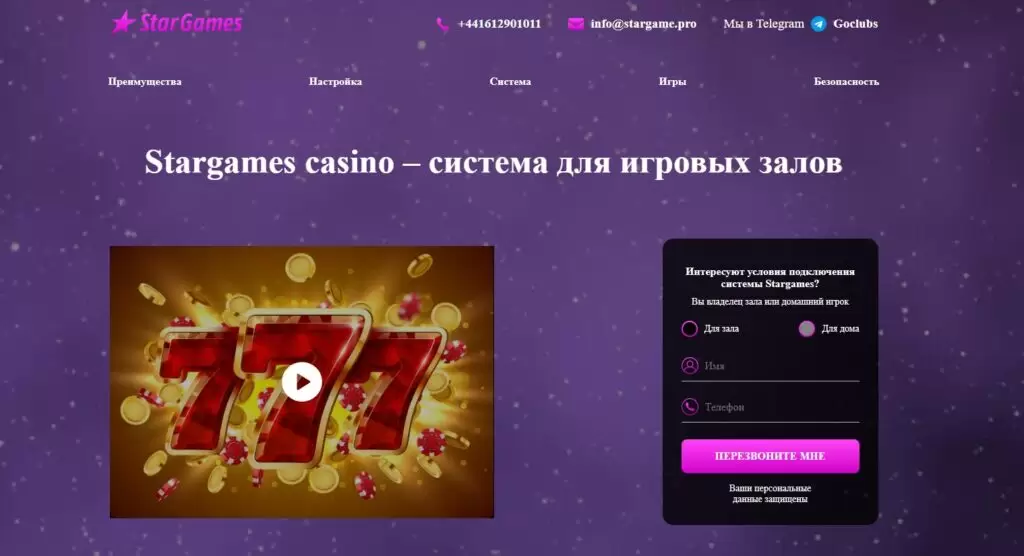1024x556 pixels.
Task: Click the user icon beside Имя
Action: pyautogui.click(x=690, y=365)
